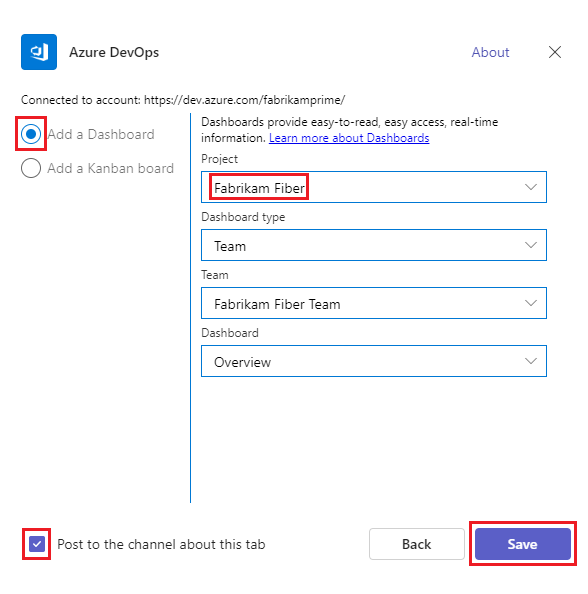Expand the Project dropdown showing Fabrikam Fiber

374,187
